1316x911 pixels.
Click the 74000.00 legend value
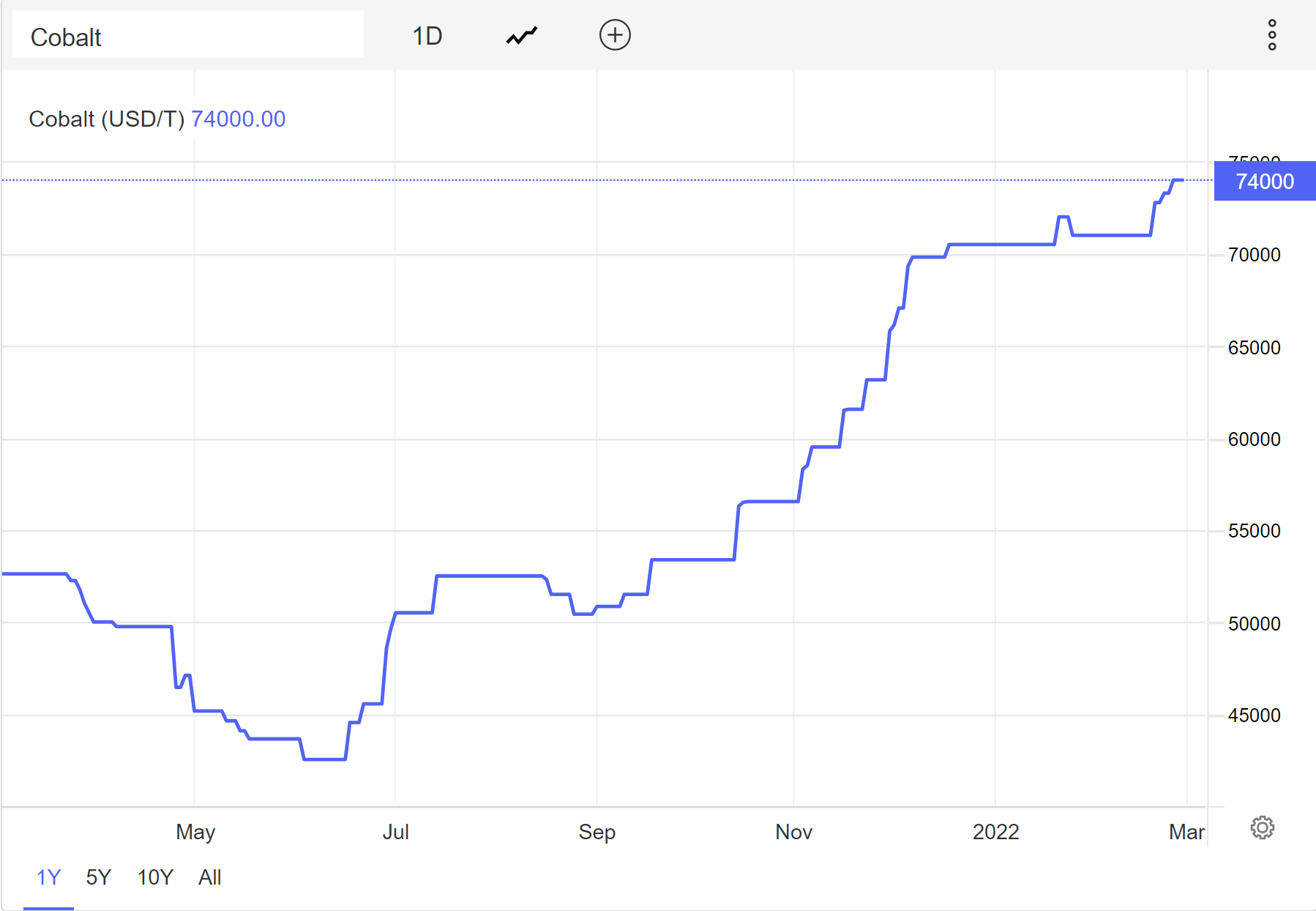[239, 119]
